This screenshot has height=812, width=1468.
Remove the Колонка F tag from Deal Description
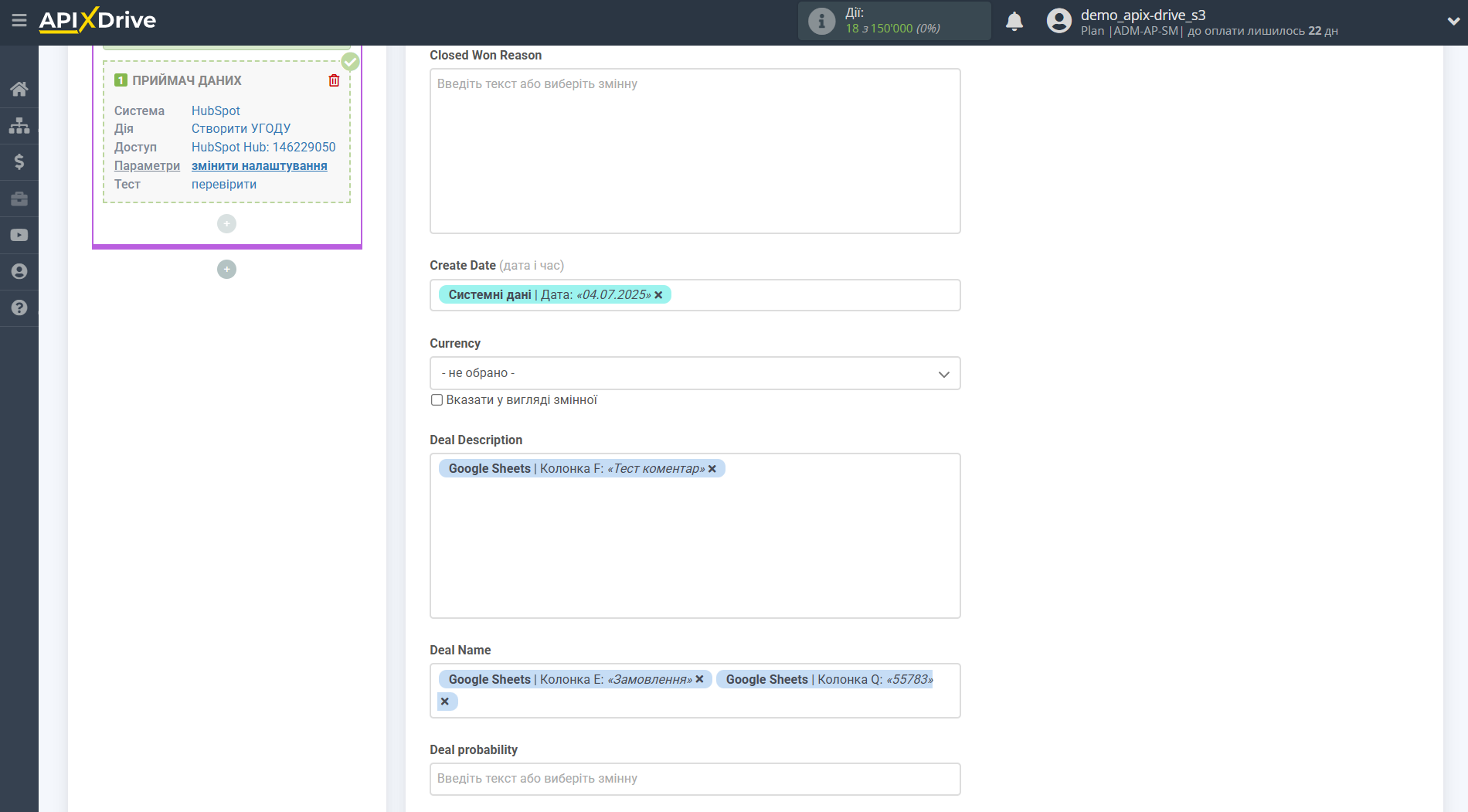pos(712,469)
